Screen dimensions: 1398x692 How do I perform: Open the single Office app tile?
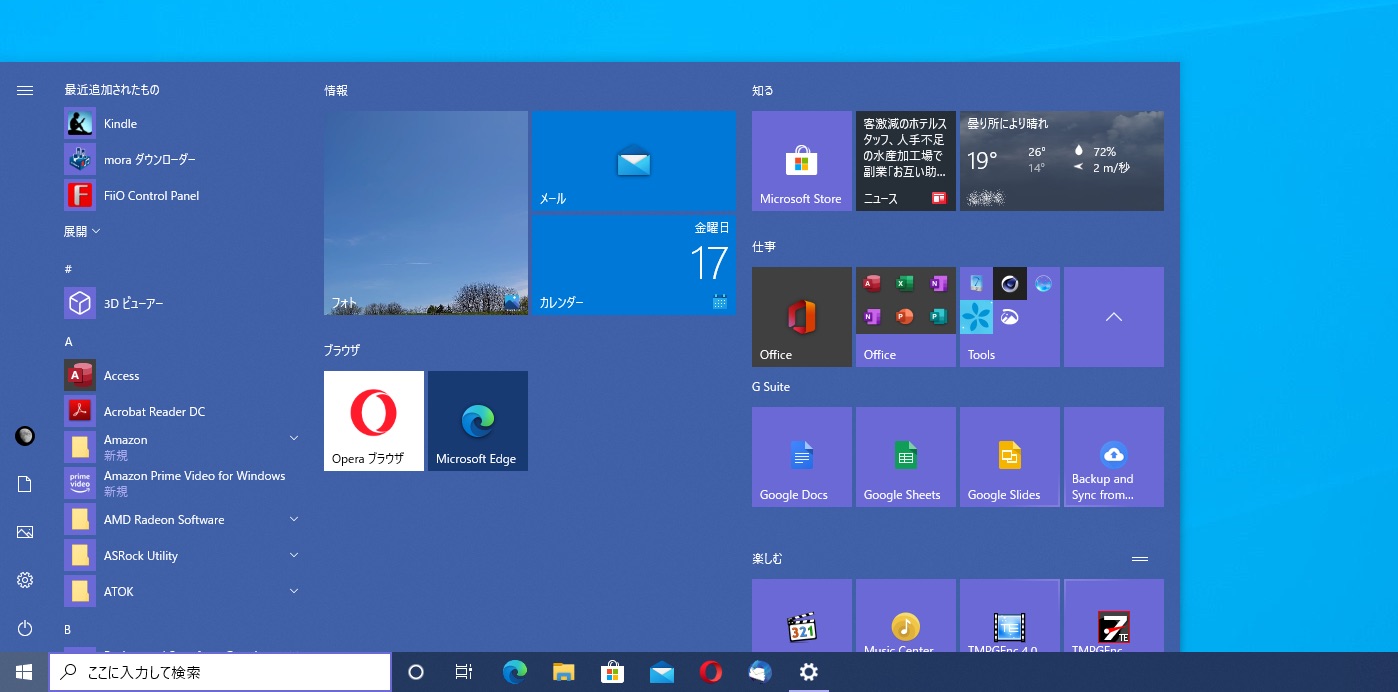pyautogui.click(x=802, y=317)
